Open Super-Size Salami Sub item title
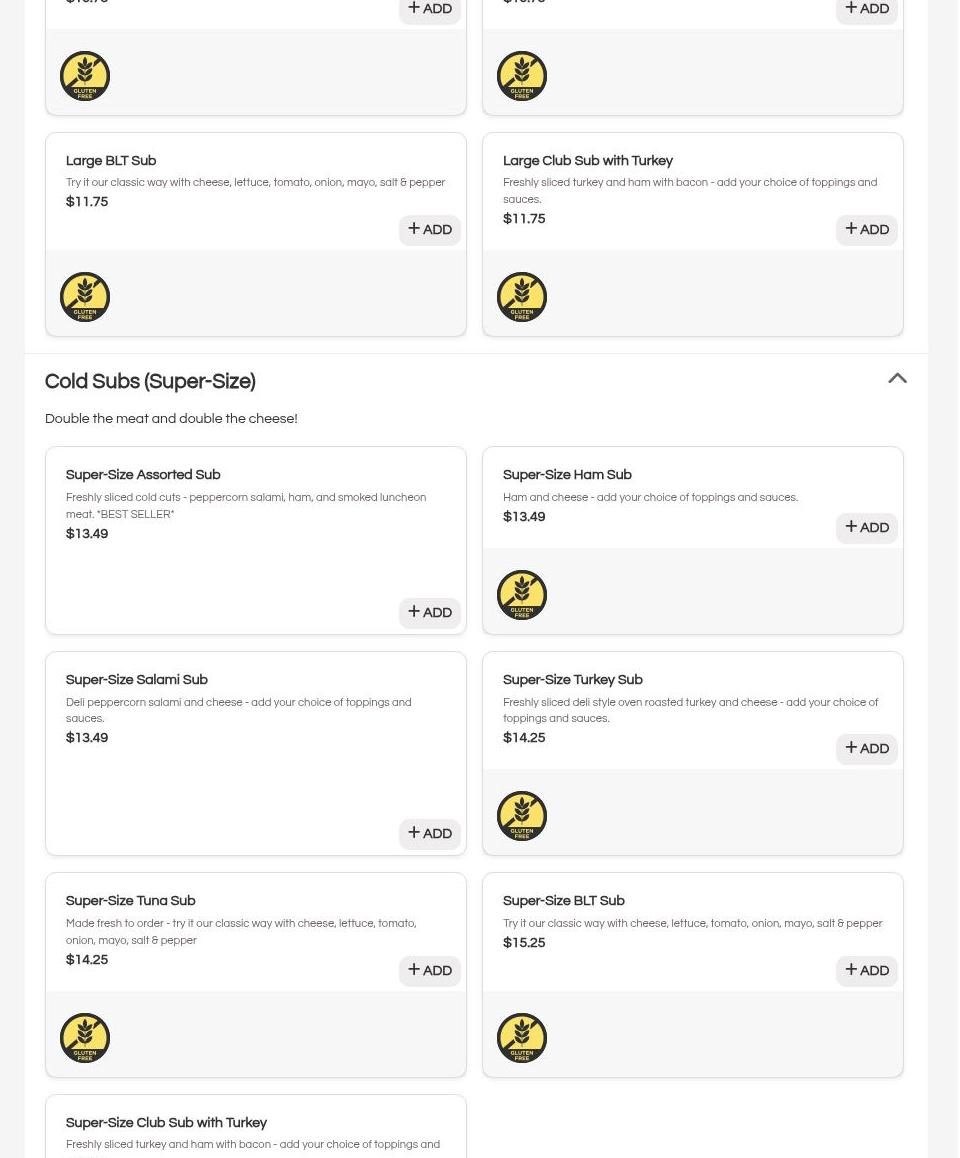This screenshot has height=1158, width=960. pos(137,680)
